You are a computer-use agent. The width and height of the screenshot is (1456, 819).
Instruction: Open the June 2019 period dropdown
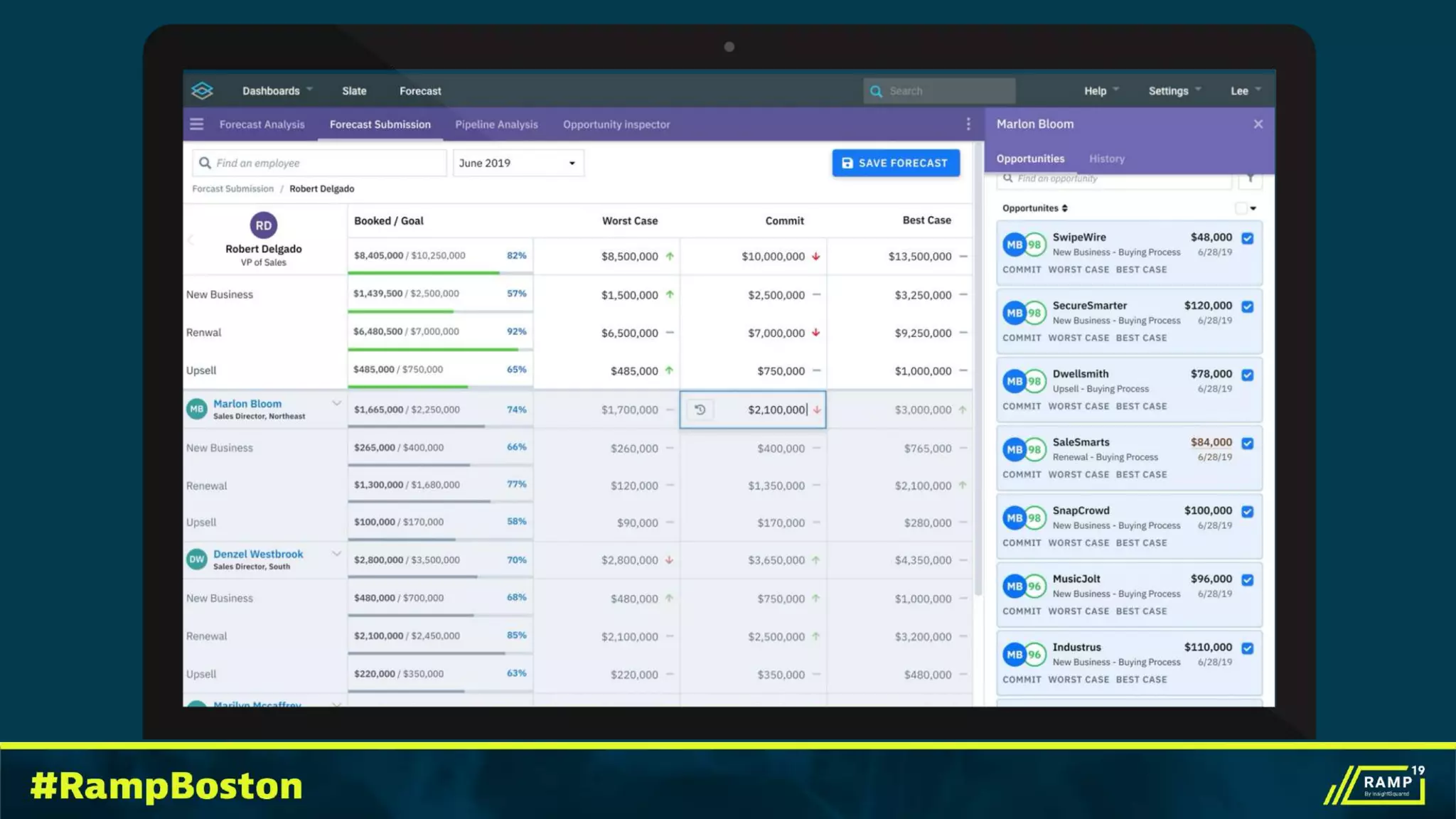pos(518,163)
